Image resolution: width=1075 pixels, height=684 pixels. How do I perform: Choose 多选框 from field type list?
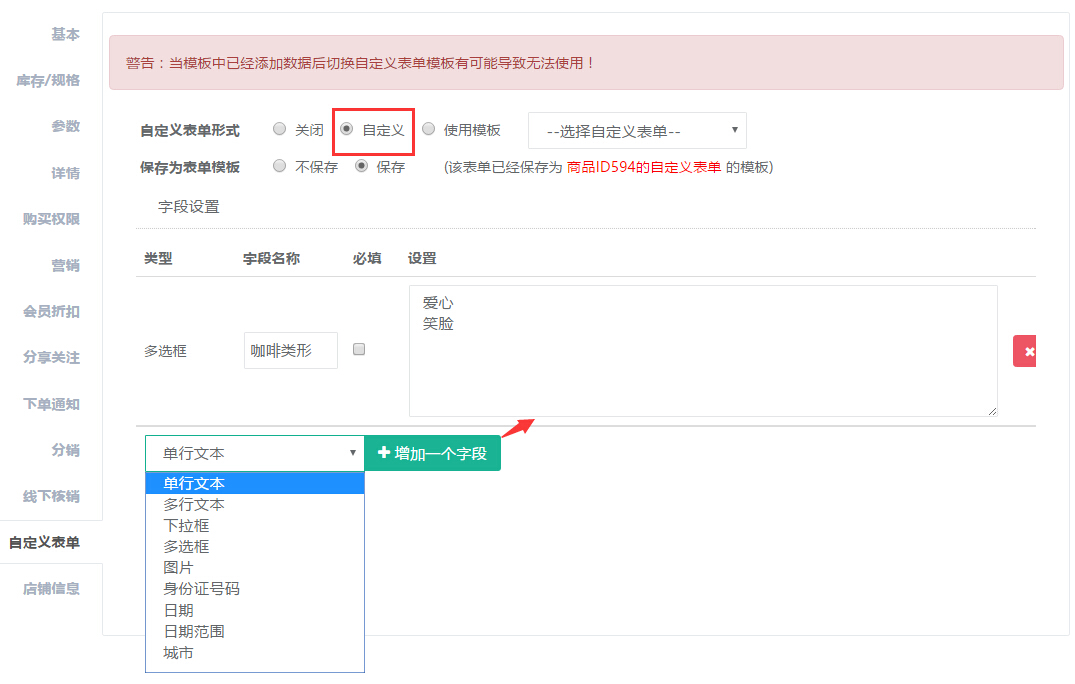[187, 546]
